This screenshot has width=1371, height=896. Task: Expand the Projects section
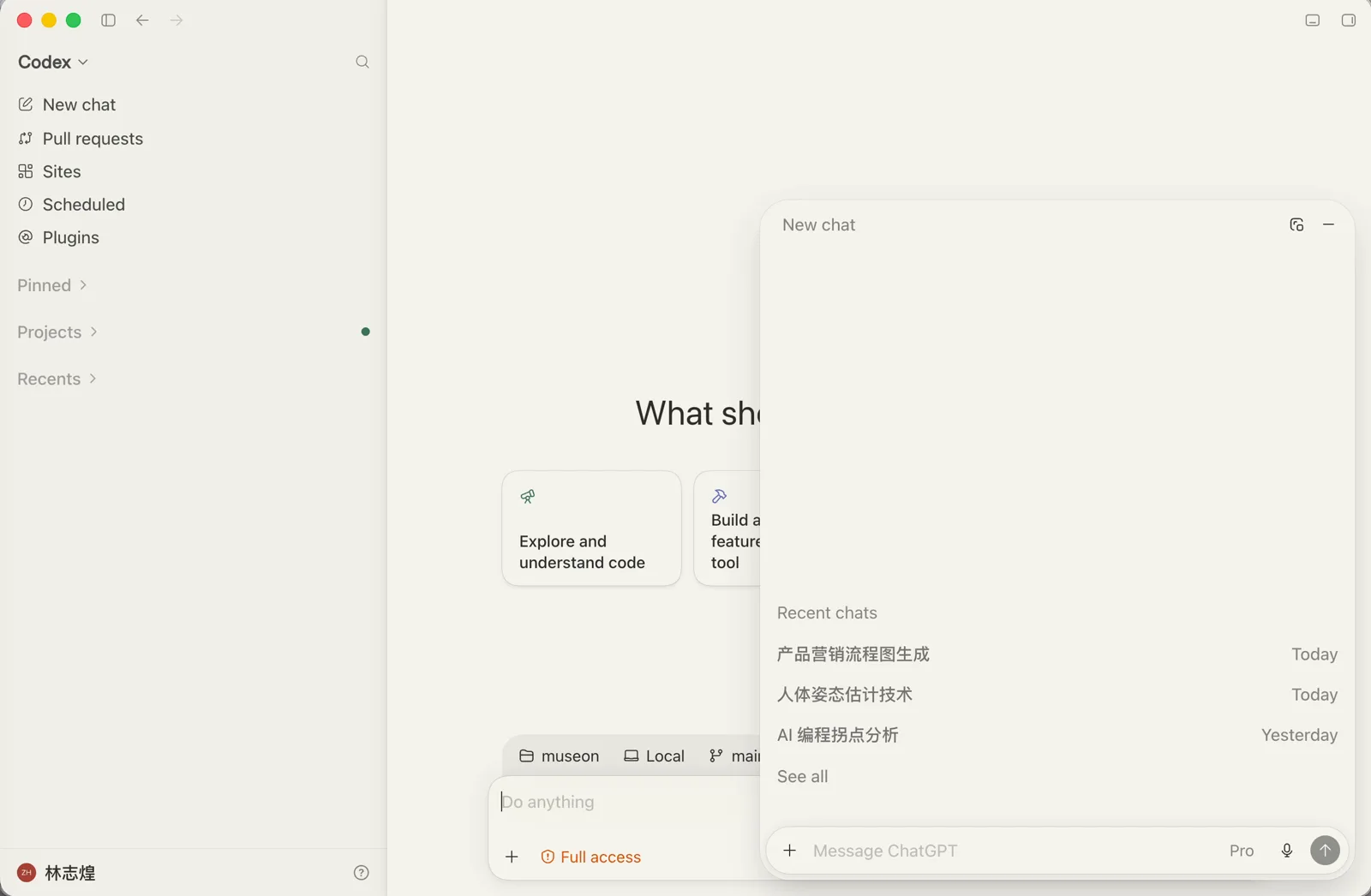click(57, 332)
